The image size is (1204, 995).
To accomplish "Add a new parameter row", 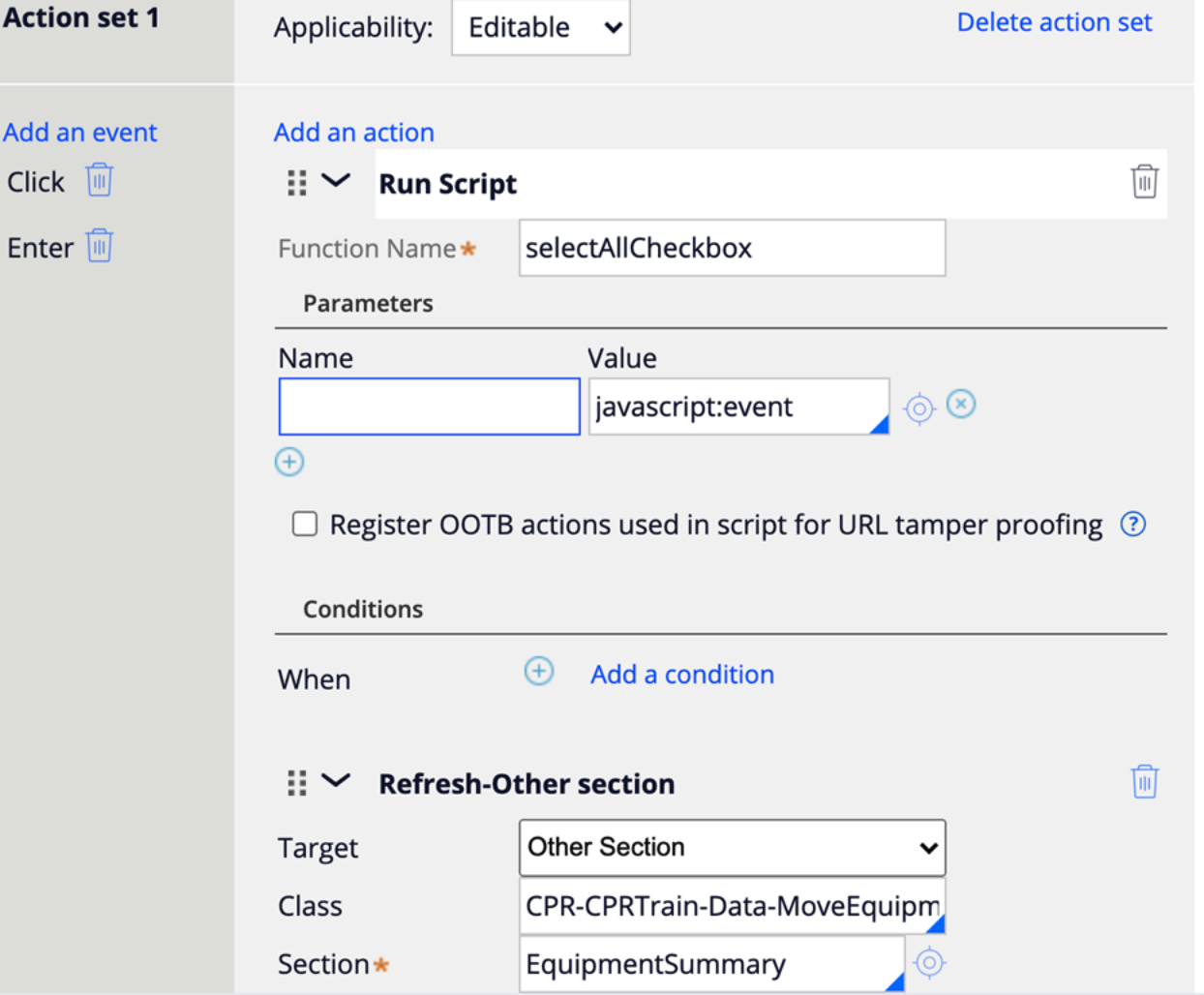I will pyautogui.click(x=289, y=462).
